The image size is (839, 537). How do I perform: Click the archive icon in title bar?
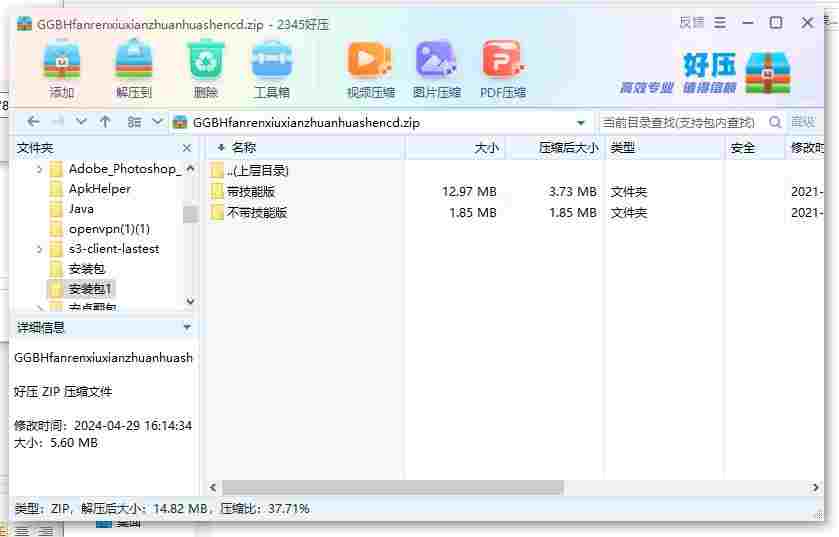tap(25, 24)
